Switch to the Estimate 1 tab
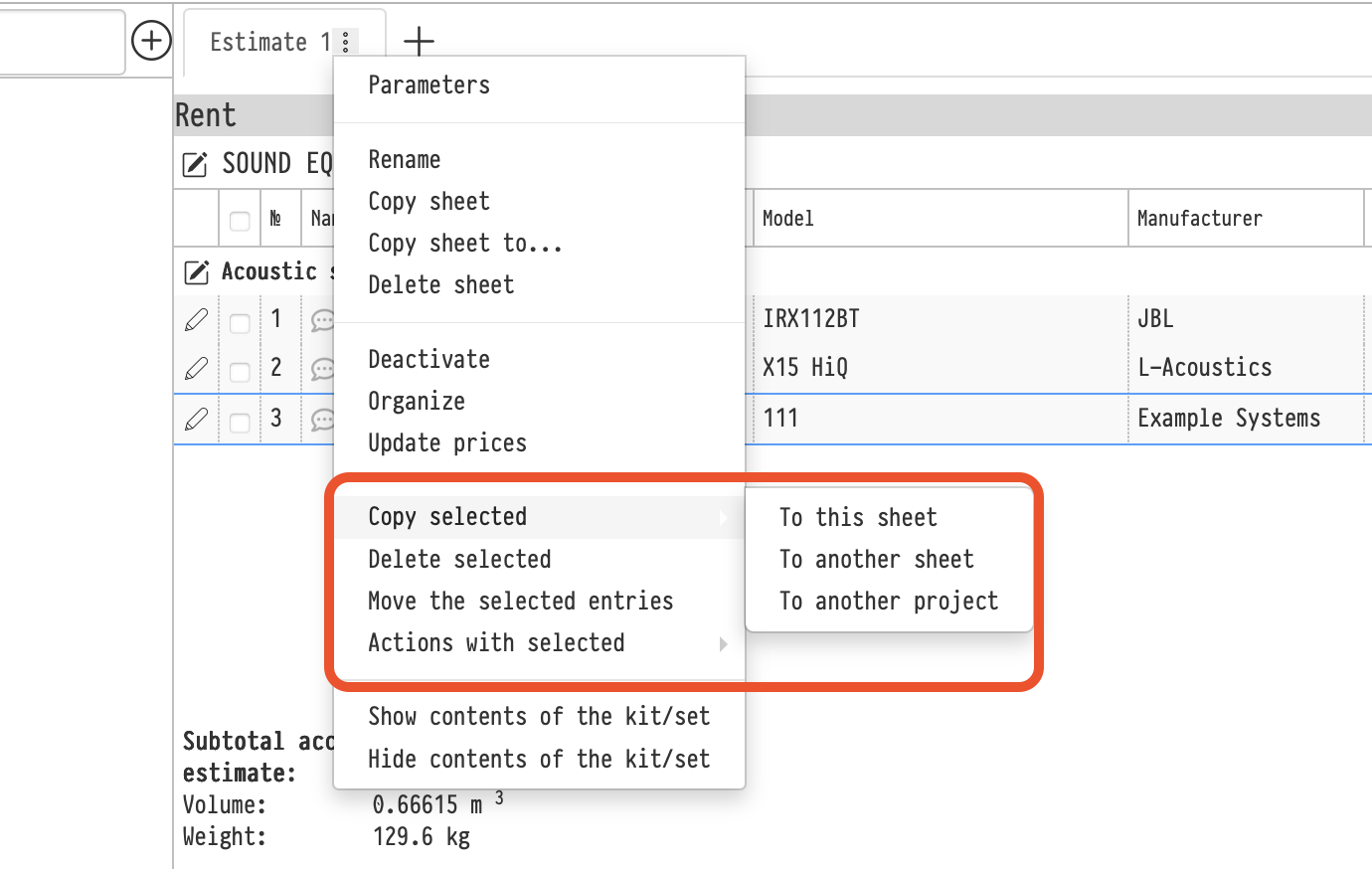 click(x=259, y=42)
